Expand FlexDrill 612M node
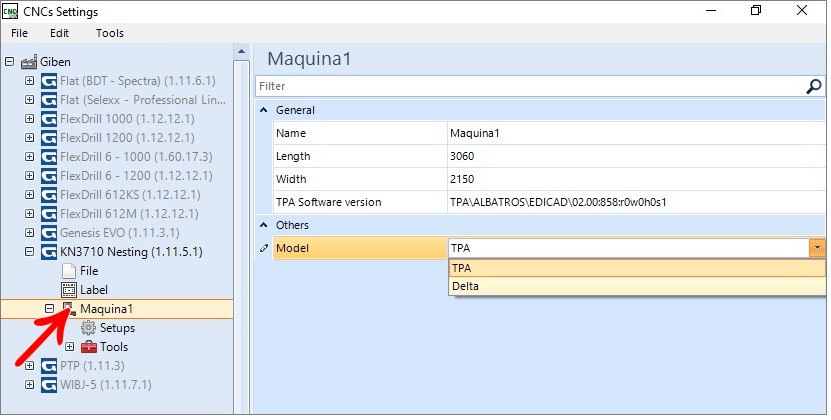 (x=30, y=213)
